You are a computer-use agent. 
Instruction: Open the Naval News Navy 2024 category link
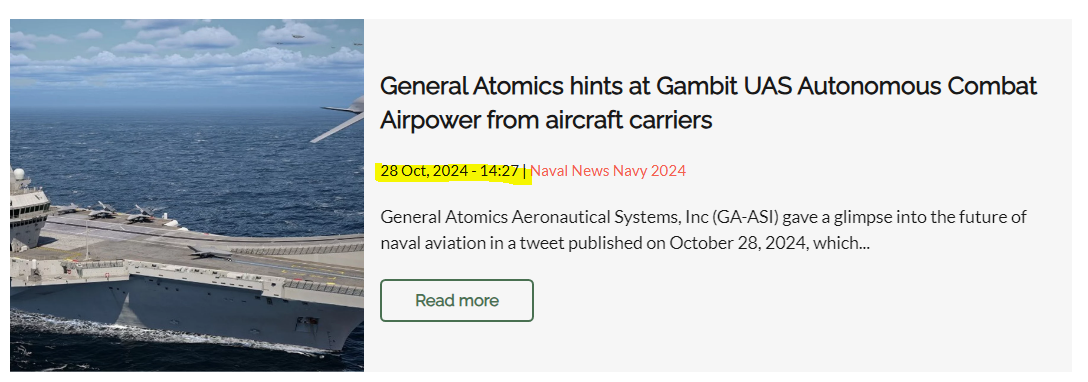(x=608, y=171)
